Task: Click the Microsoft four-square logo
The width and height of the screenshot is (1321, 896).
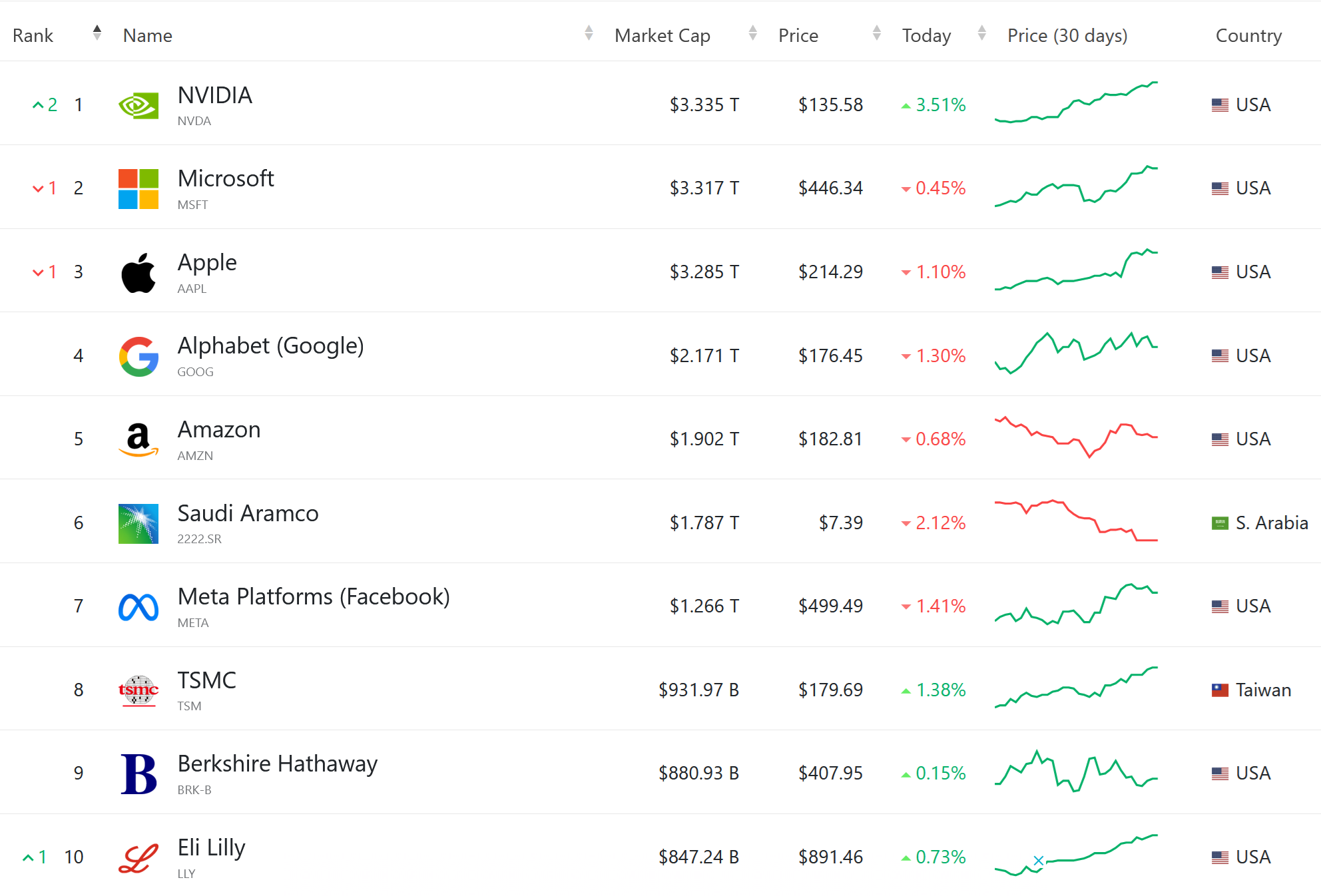Action: coord(138,189)
